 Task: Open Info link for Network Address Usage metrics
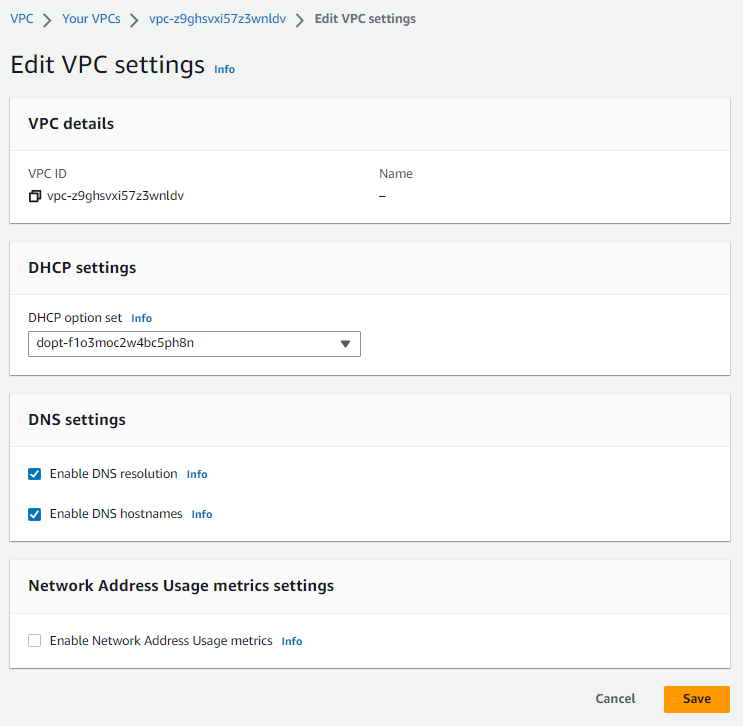pyautogui.click(x=292, y=641)
